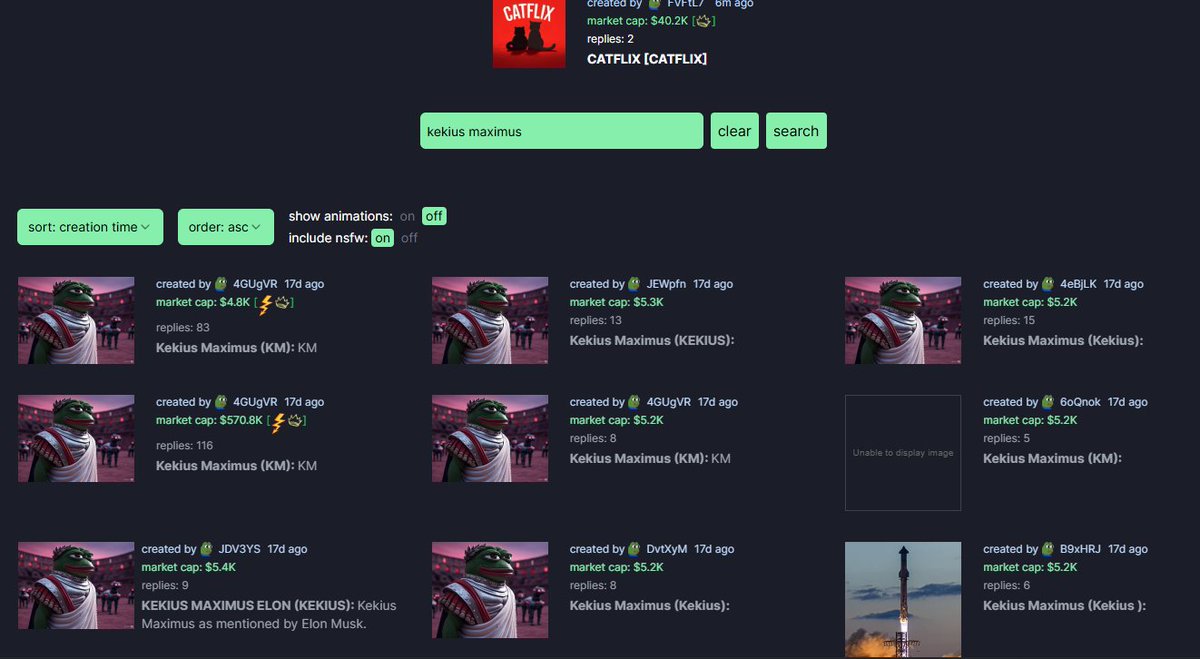Click the replies: 15 text
This screenshot has width=1200, height=659.
click(x=1009, y=320)
